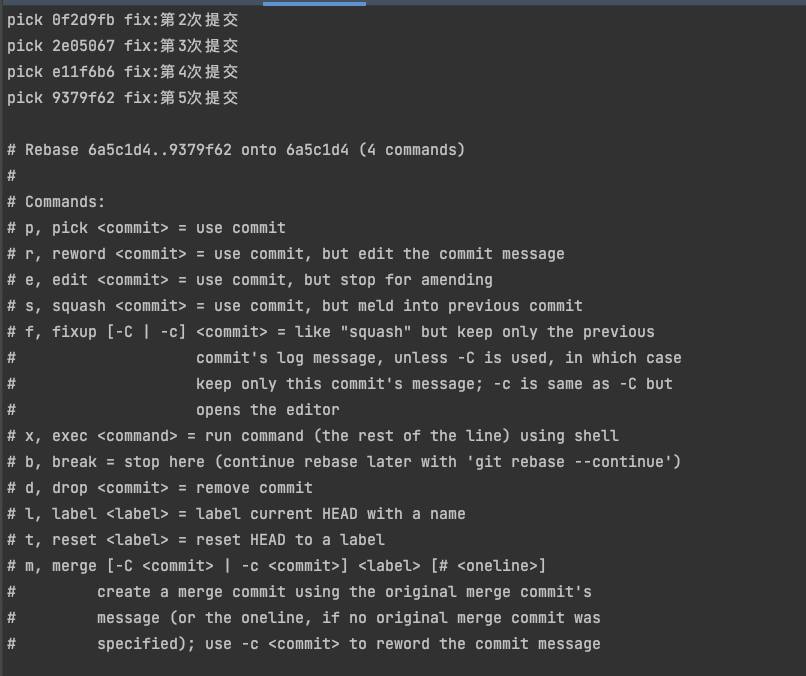The image size is (806, 676).
Task: Click the merge command description line
Action: (x=276, y=566)
